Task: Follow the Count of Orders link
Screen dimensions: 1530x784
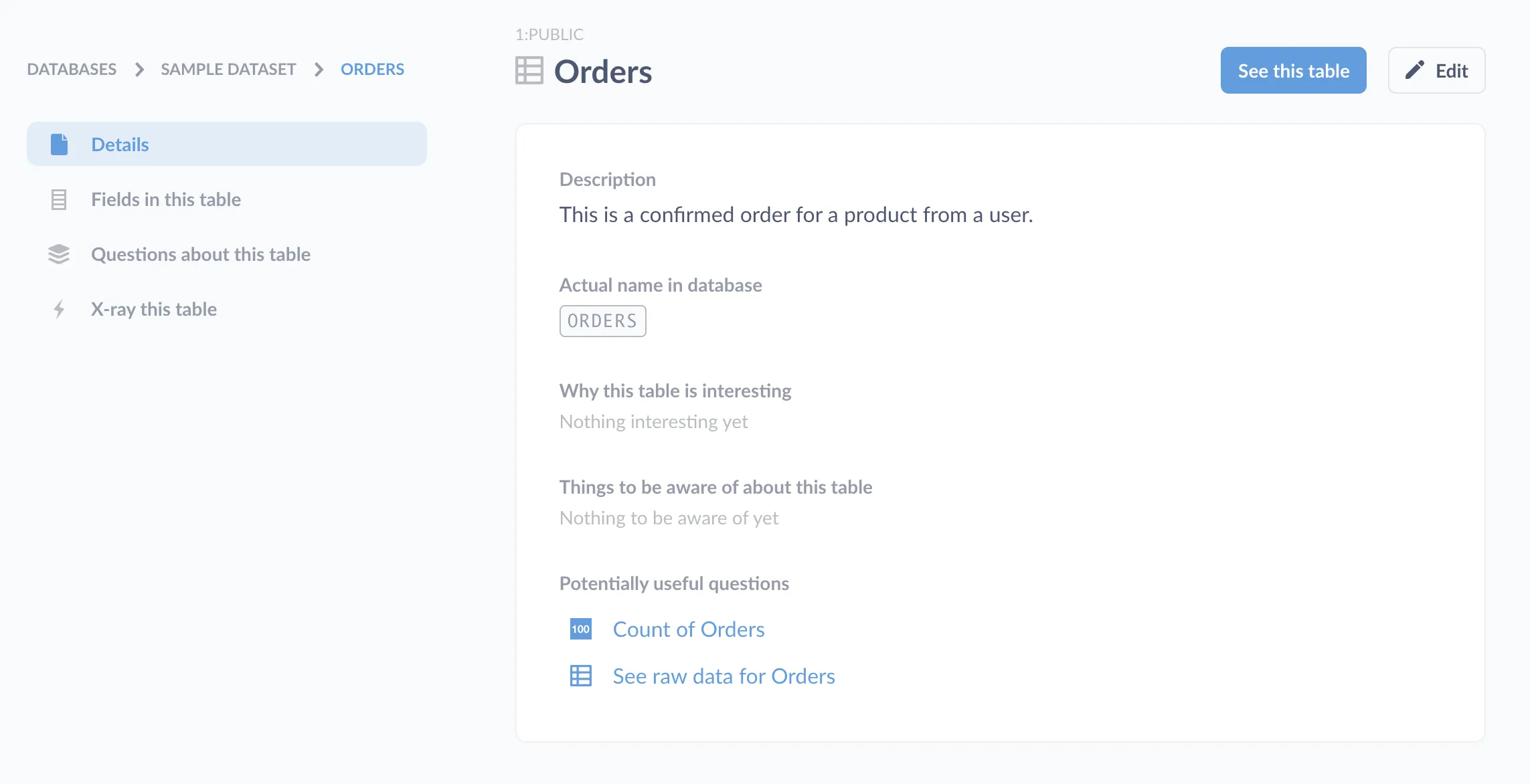Action: 688,629
